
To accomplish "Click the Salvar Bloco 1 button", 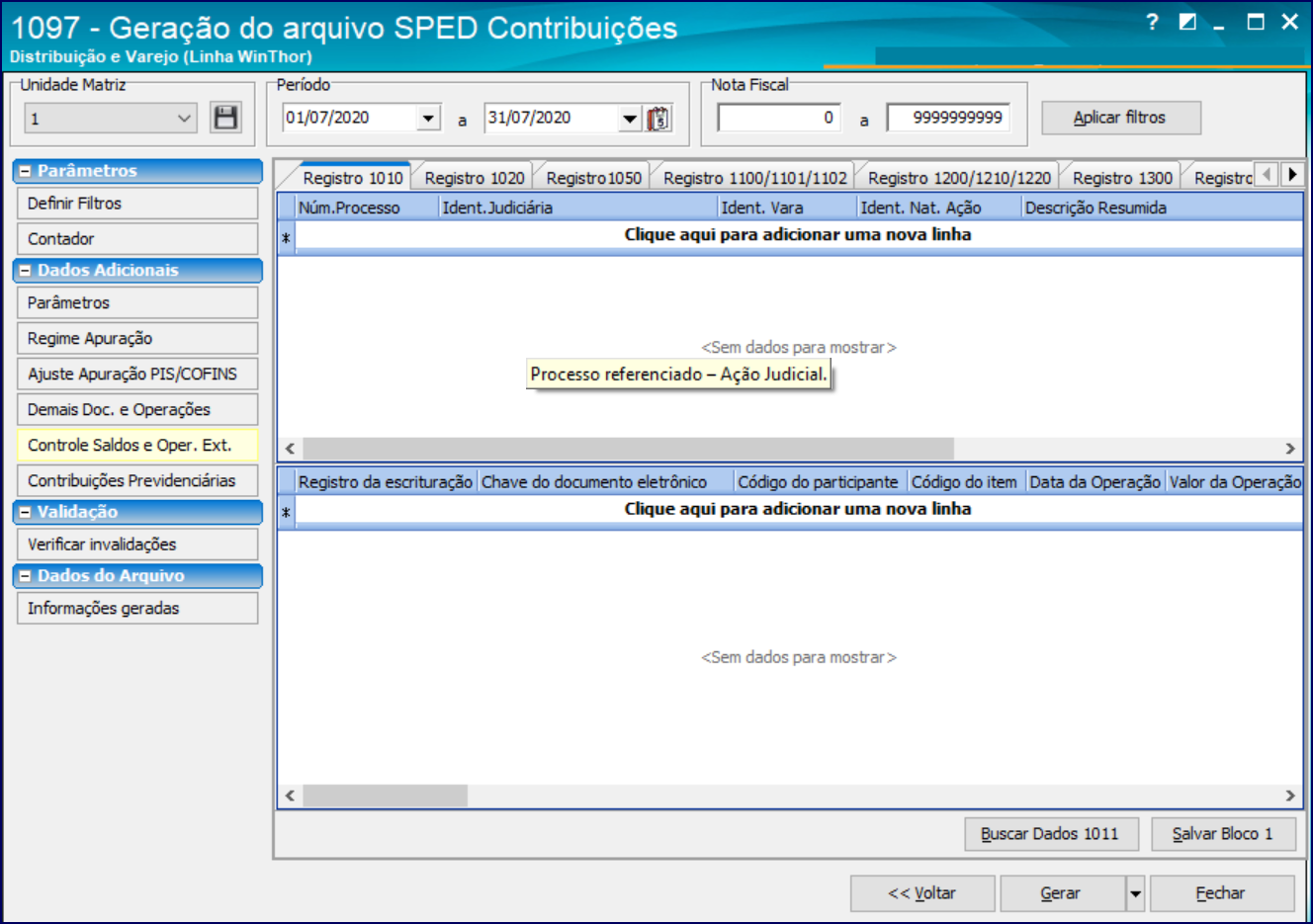I will (1223, 834).
